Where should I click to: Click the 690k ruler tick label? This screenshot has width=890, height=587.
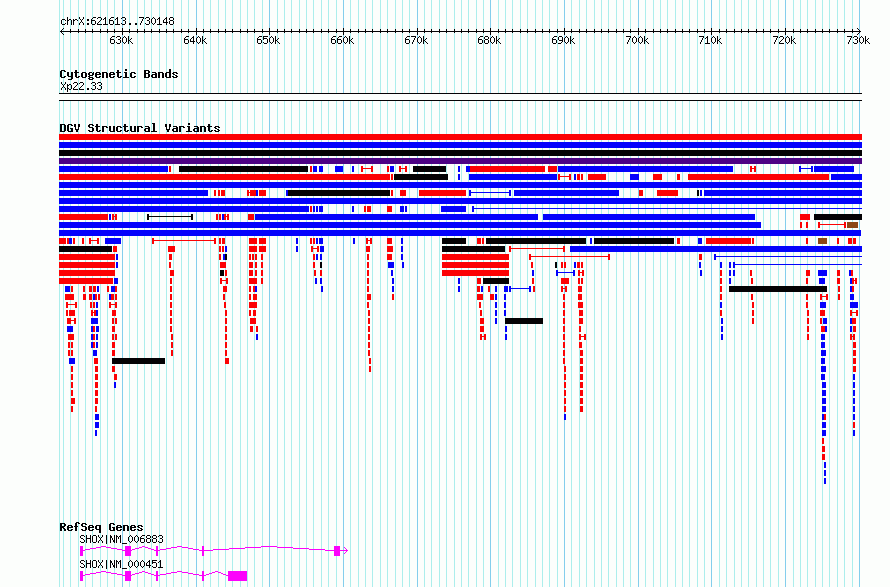point(562,41)
